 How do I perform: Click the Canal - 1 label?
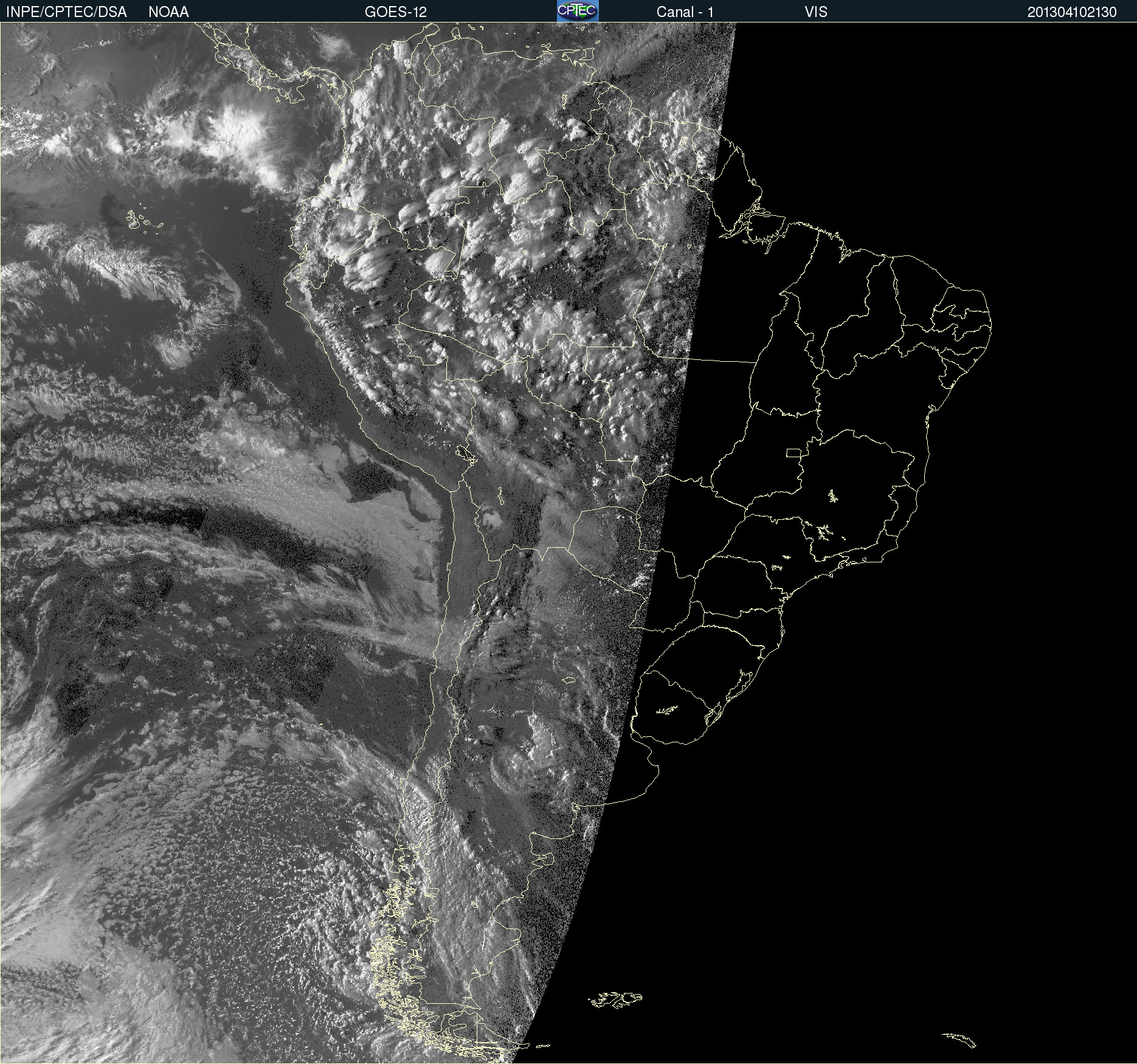(x=685, y=12)
